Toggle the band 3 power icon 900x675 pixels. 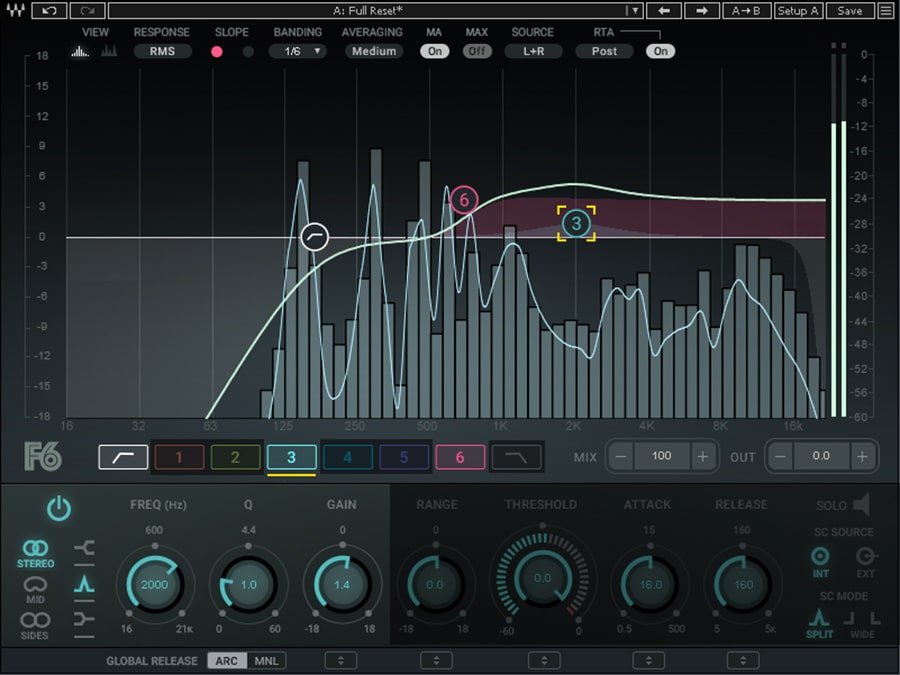tap(59, 509)
